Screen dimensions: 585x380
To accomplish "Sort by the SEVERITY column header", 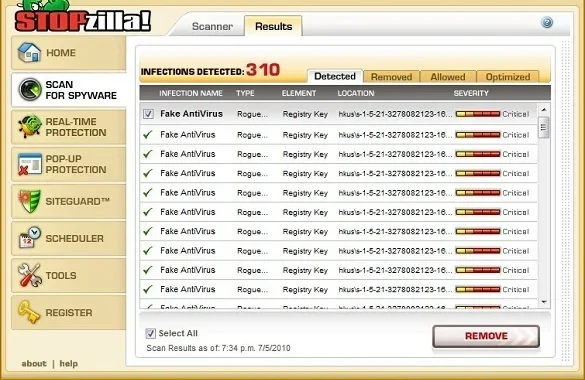I will click(471, 93).
